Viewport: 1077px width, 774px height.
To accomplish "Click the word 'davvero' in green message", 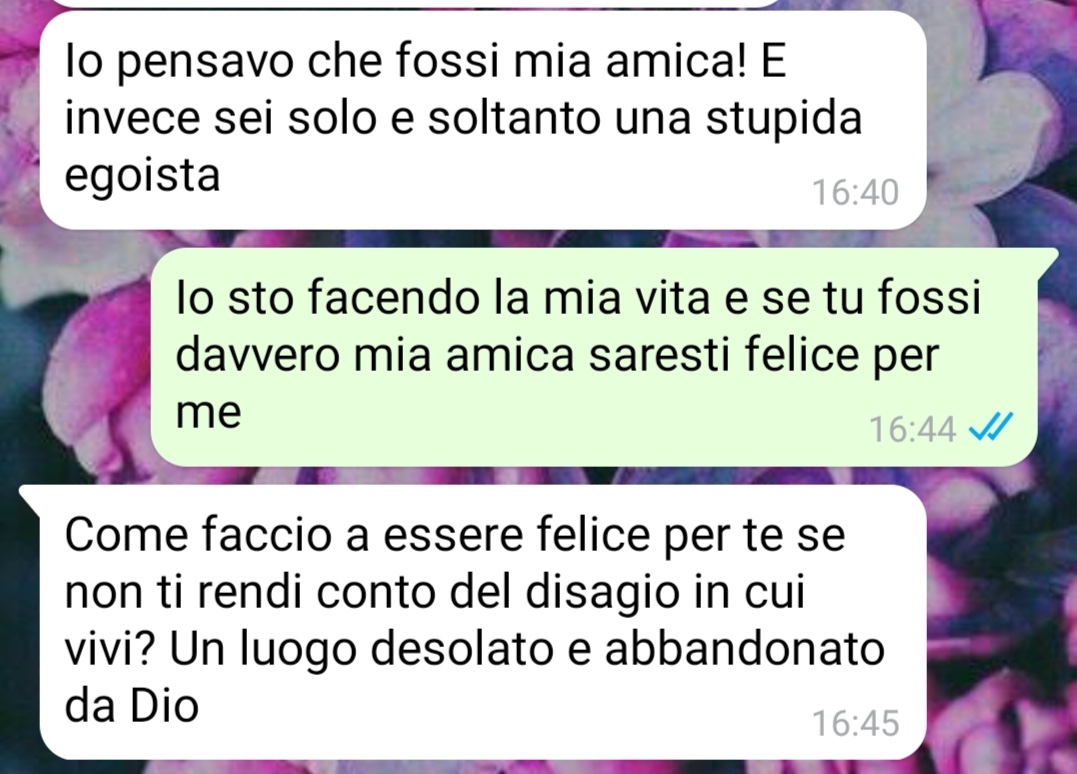I will click(258, 356).
